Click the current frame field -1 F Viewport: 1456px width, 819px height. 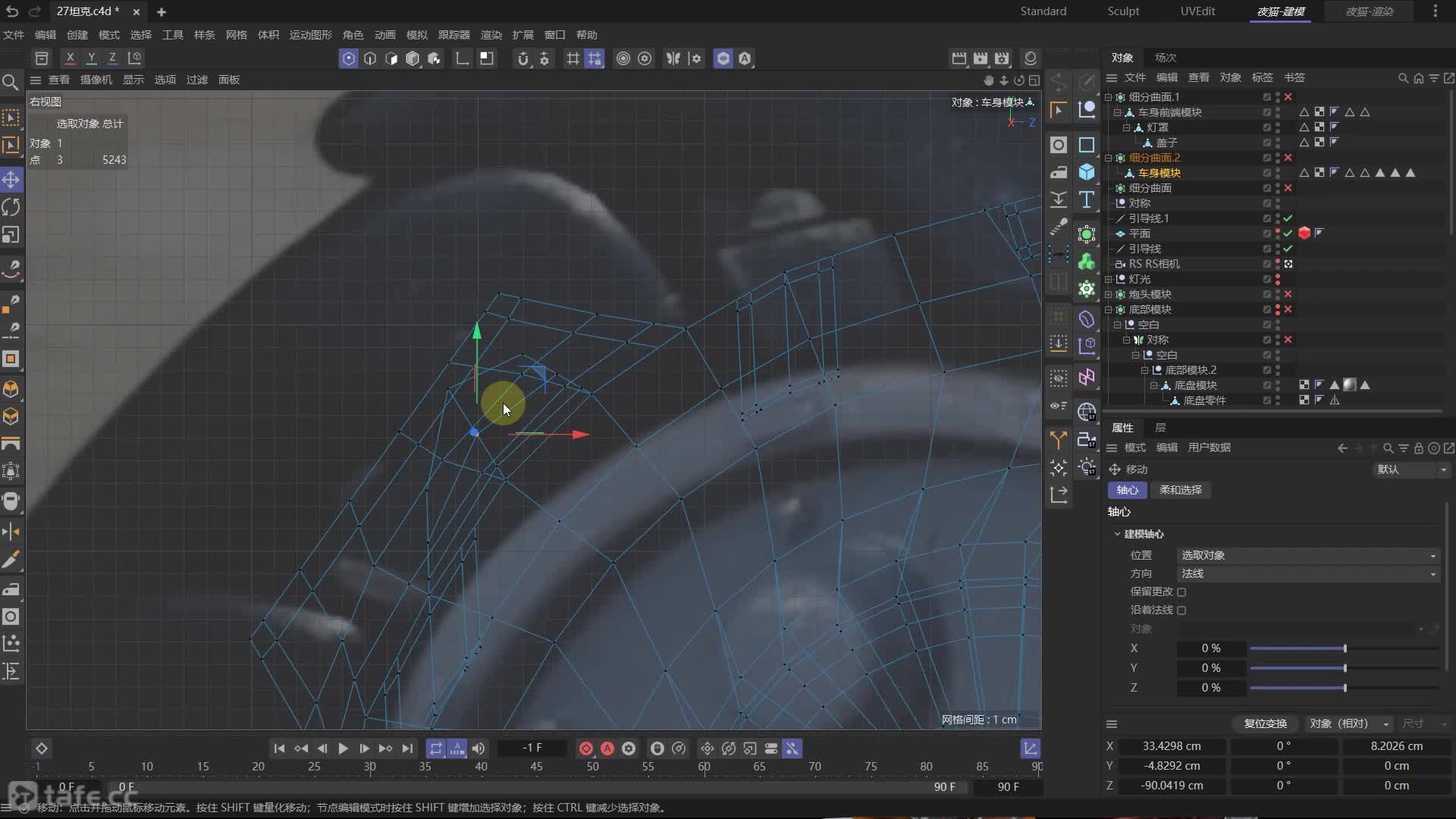point(532,748)
